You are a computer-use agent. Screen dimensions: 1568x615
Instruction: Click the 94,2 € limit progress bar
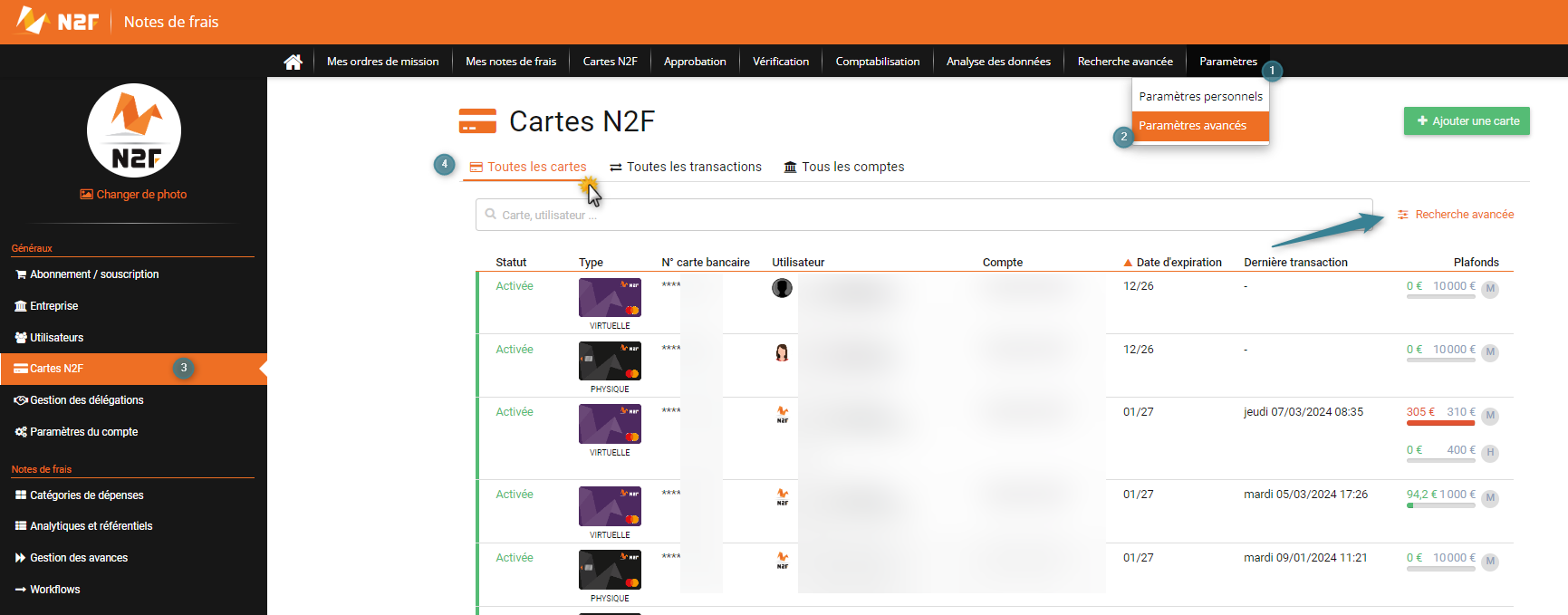coord(1440,505)
